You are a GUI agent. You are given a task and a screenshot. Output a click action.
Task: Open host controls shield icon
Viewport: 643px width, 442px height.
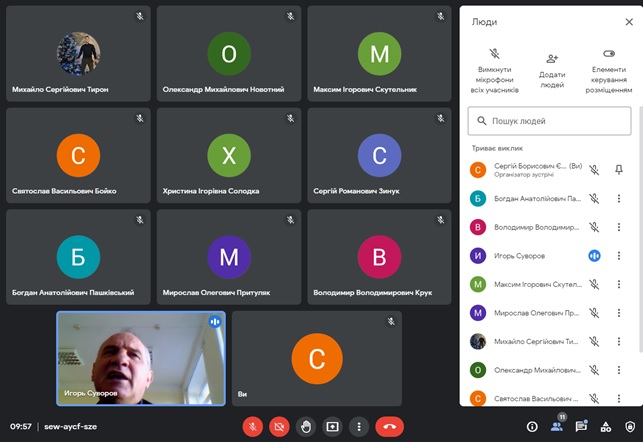click(x=629, y=426)
